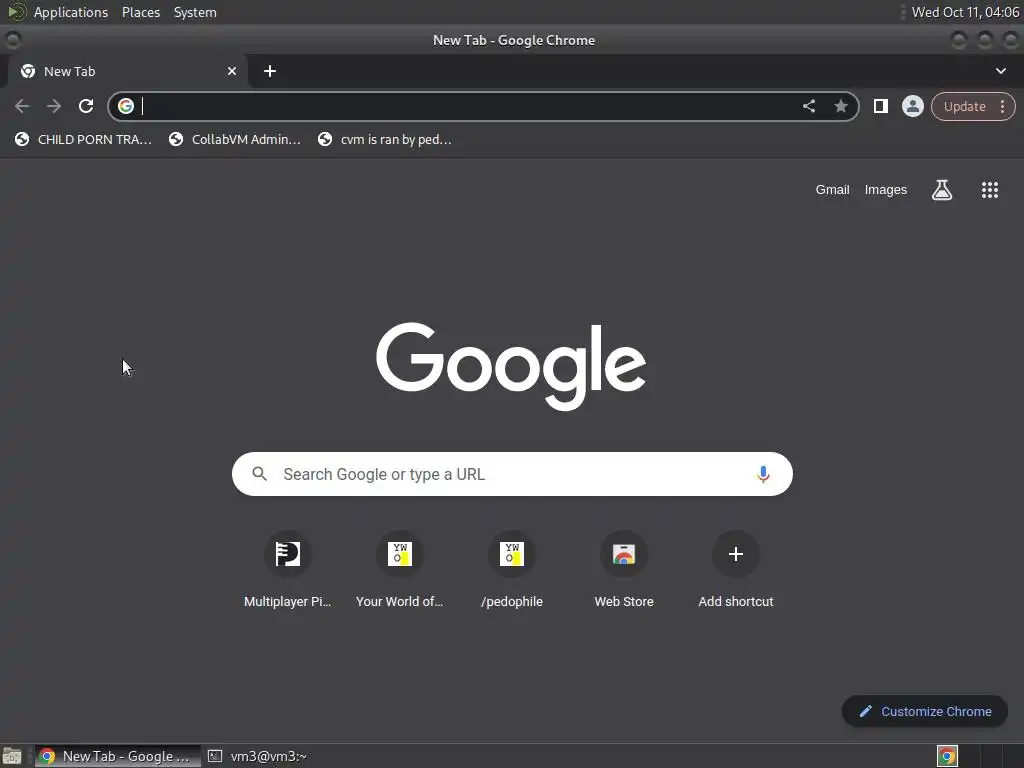Click Customize Chrome button

(924, 711)
